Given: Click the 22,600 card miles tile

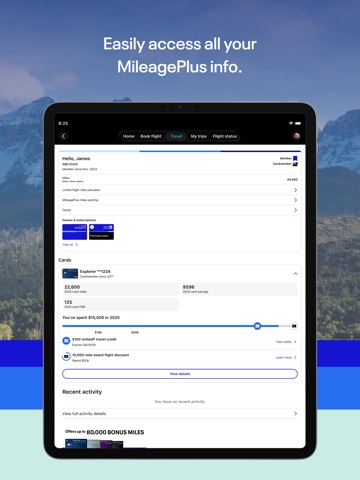Looking at the screenshot, I should coord(120,289).
